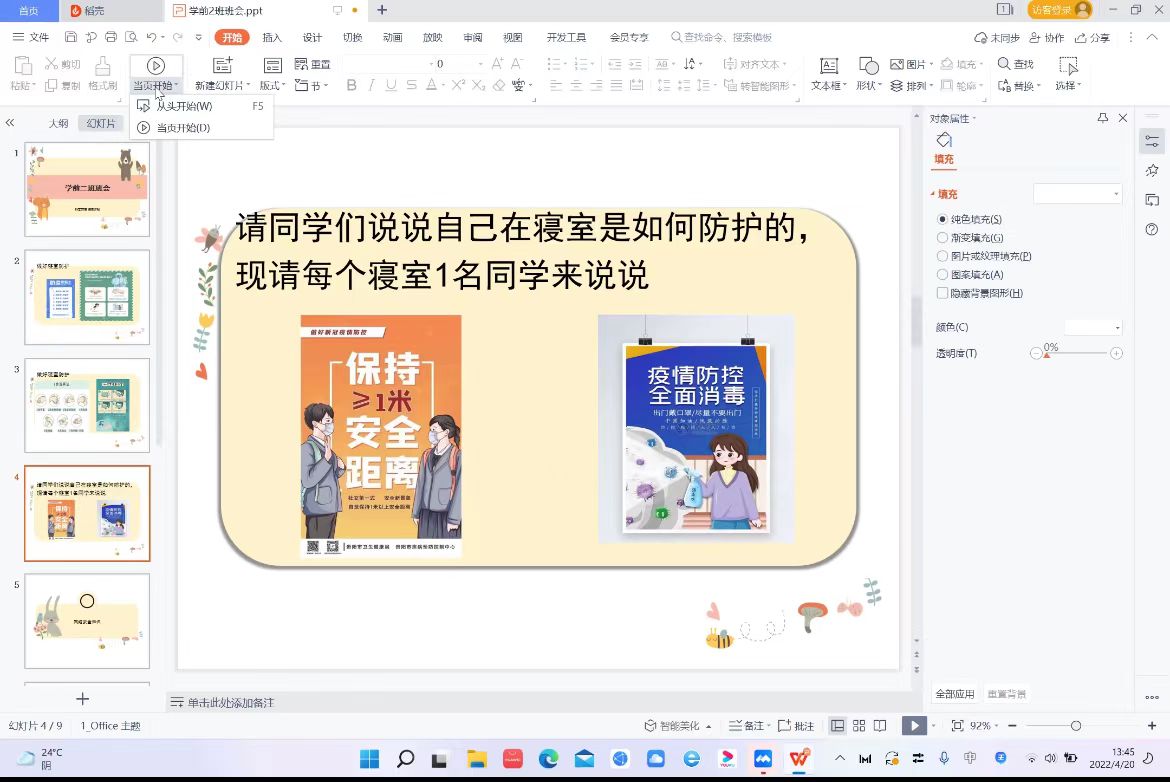Viewport: 1170px width, 782px height.
Task: Select 图片或纹理填充 radio option
Action: [942, 256]
